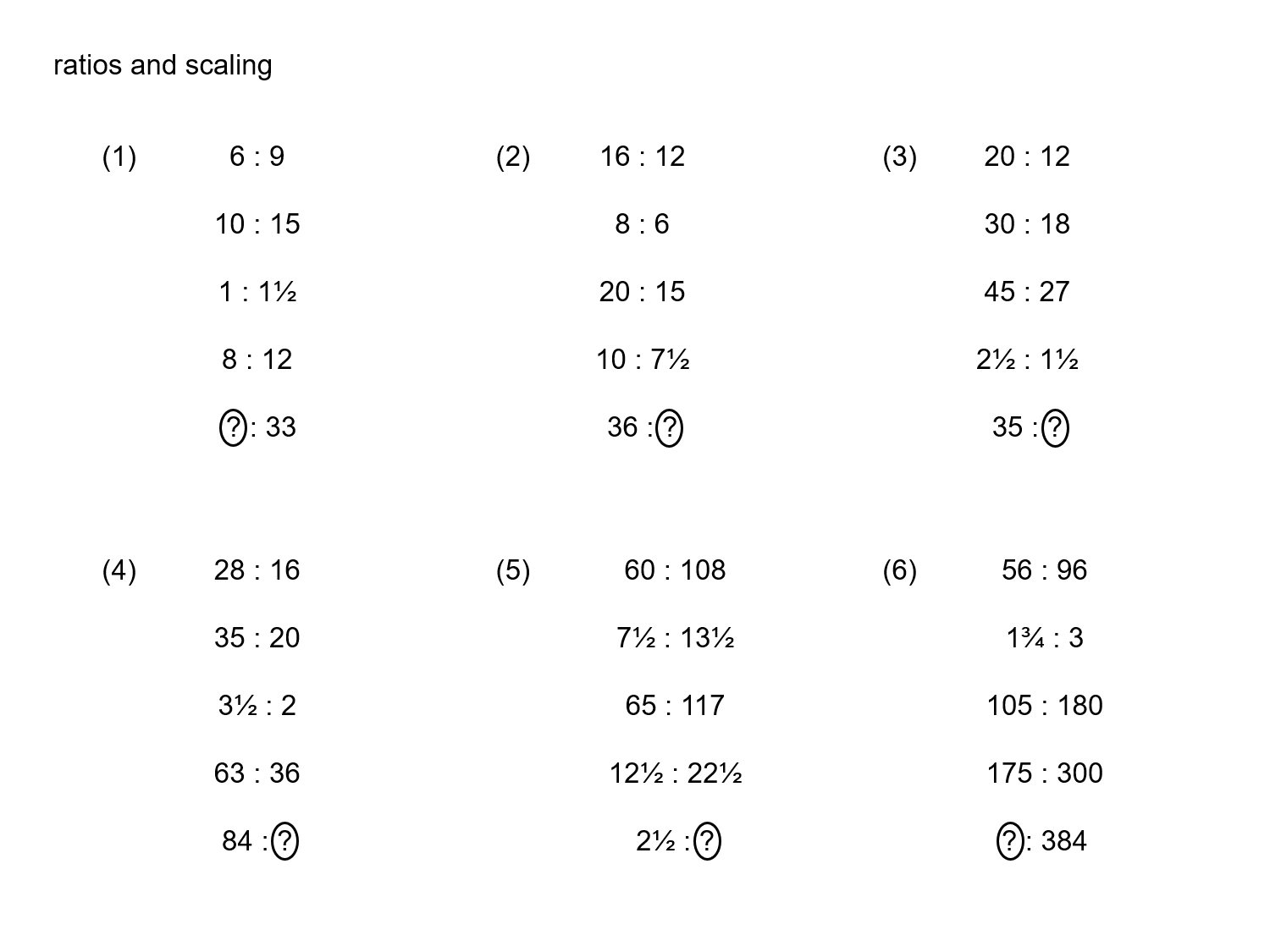Click the ratio 1¾ : 3
The width and height of the screenshot is (1270, 952).
1045,638
